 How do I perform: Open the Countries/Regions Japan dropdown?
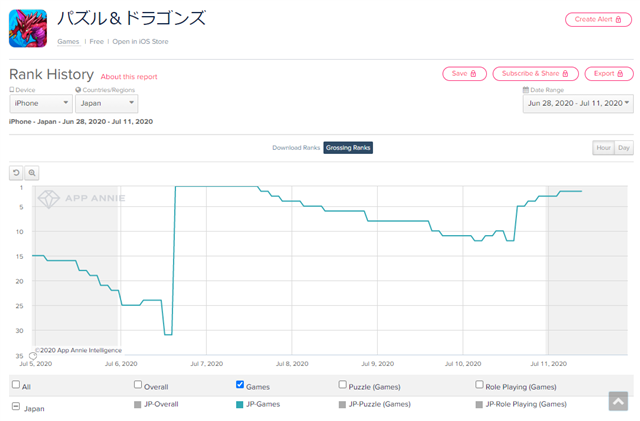107,103
